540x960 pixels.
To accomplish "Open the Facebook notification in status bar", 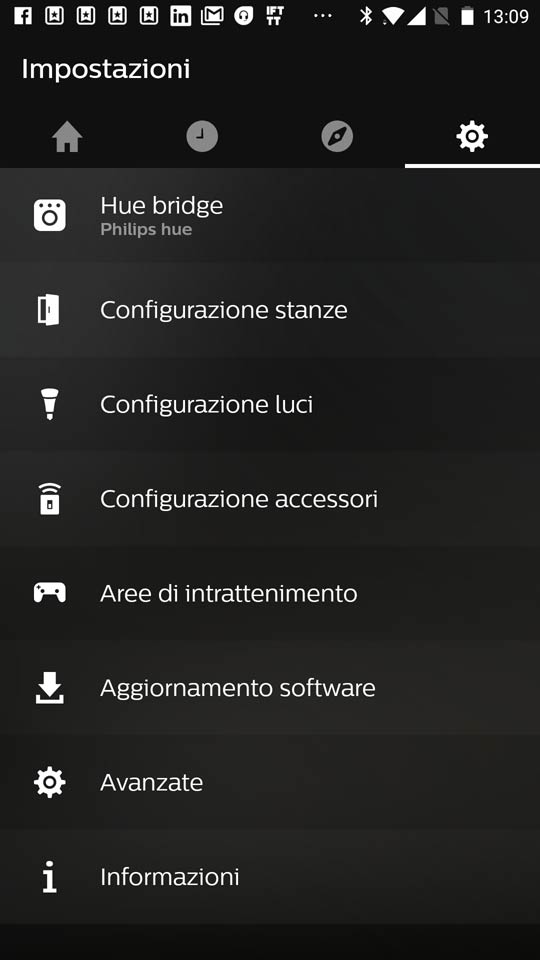I will (23, 16).
